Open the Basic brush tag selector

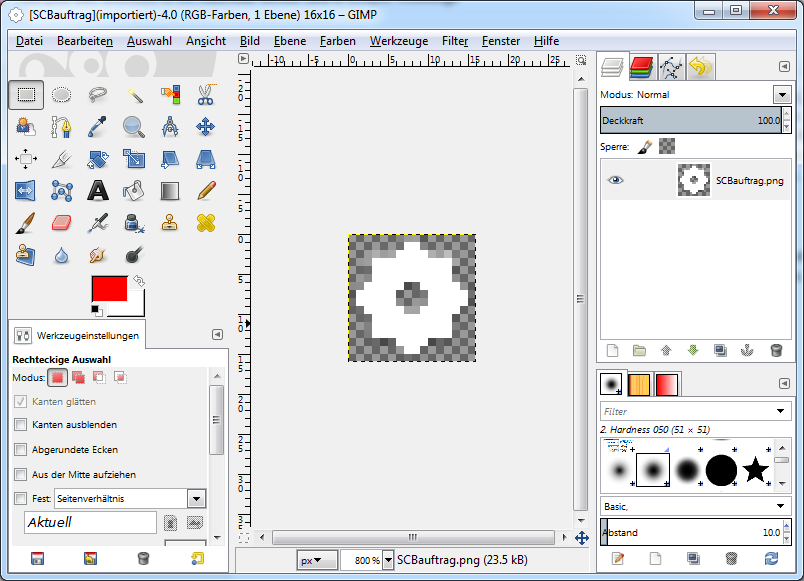[695, 506]
